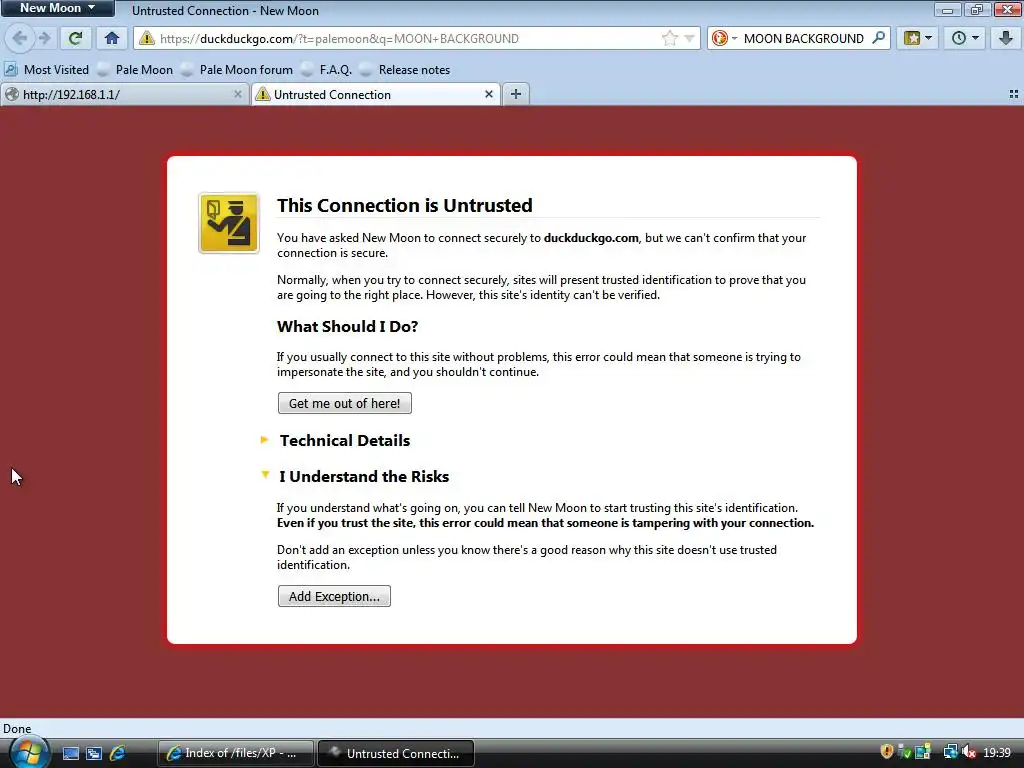Click the policeman warning icon
The height and width of the screenshot is (768, 1024).
tap(229, 223)
